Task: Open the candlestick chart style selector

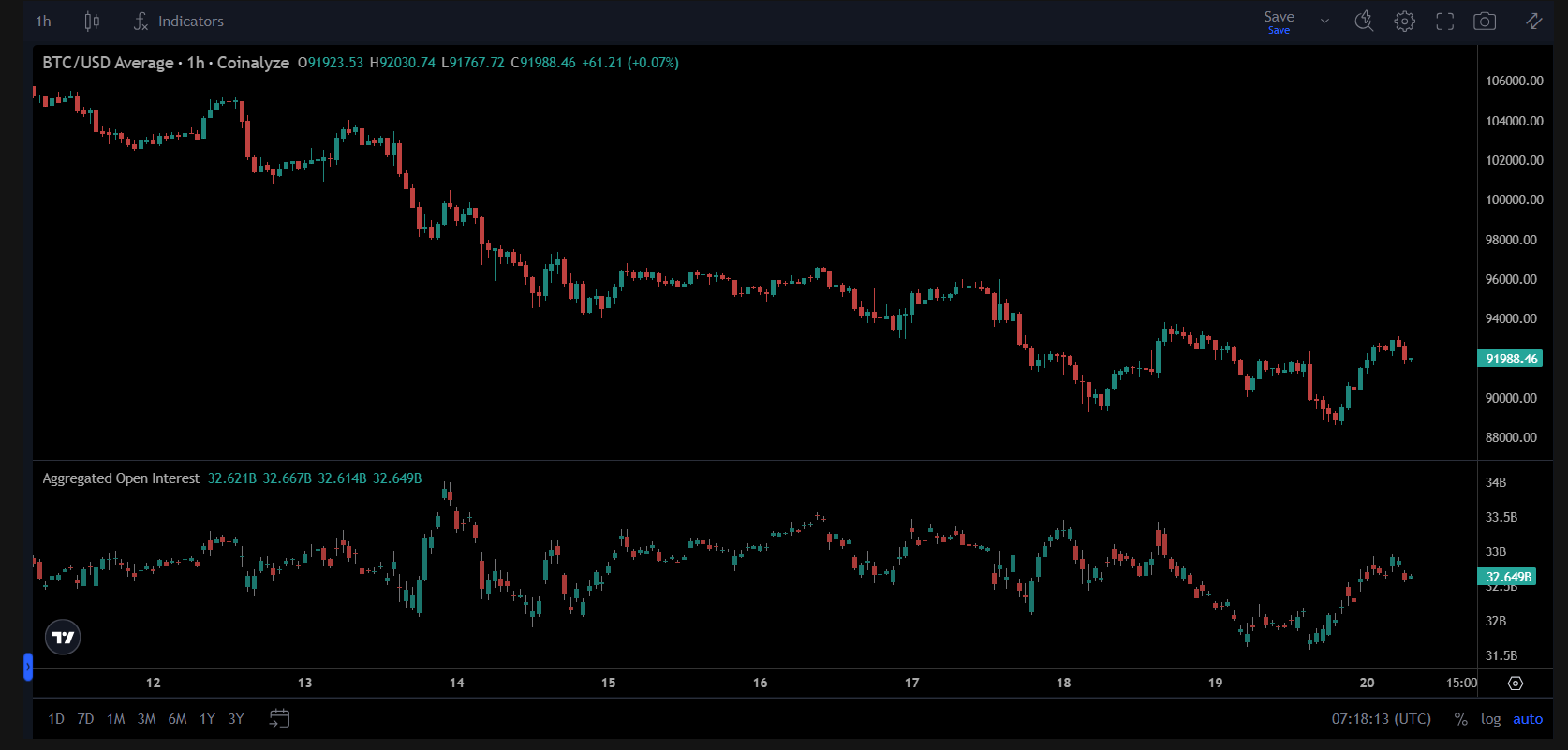Action: 92,22
